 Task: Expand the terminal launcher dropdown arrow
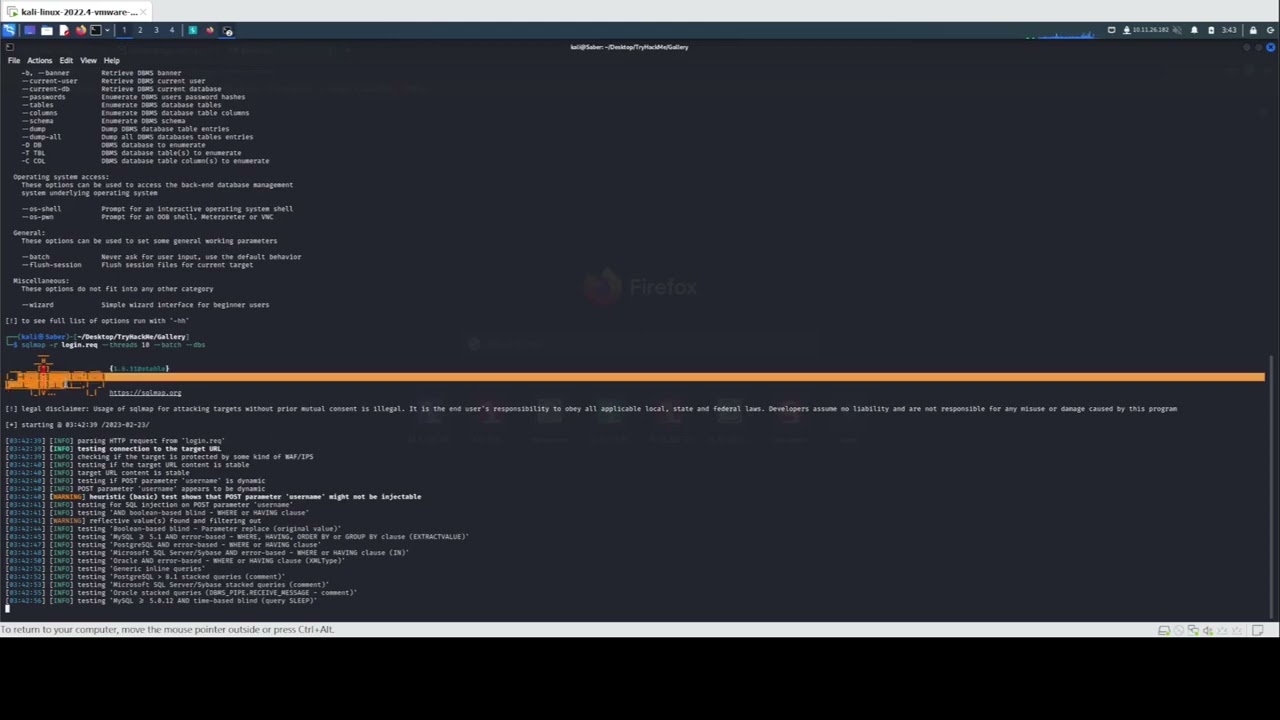(x=107, y=30)
